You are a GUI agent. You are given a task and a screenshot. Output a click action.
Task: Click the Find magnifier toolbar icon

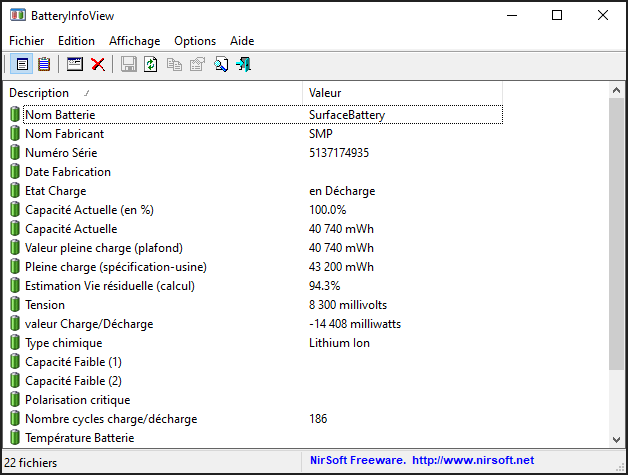pos(221,65)
